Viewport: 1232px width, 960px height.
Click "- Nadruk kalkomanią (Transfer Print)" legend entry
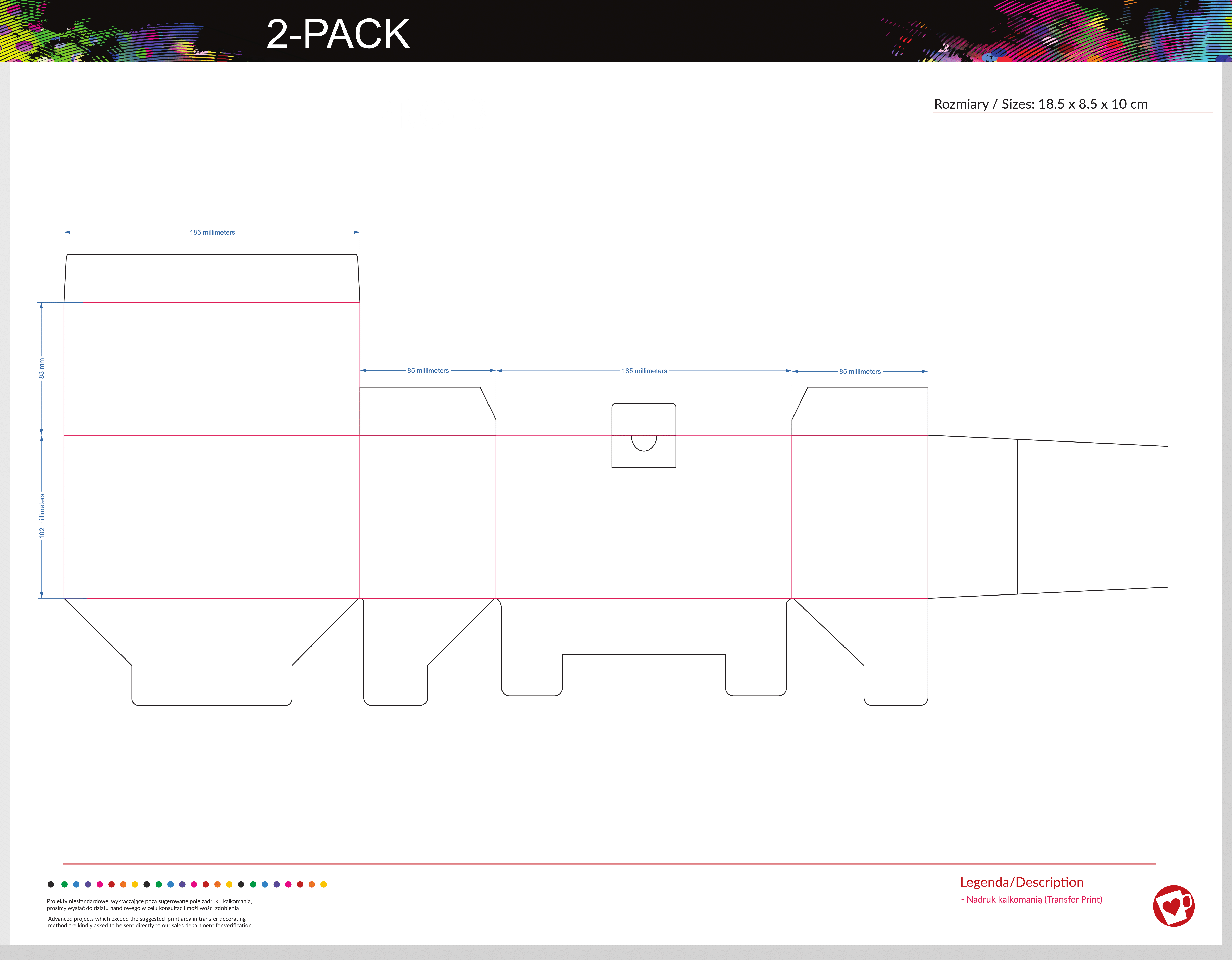pos(1031,900)
